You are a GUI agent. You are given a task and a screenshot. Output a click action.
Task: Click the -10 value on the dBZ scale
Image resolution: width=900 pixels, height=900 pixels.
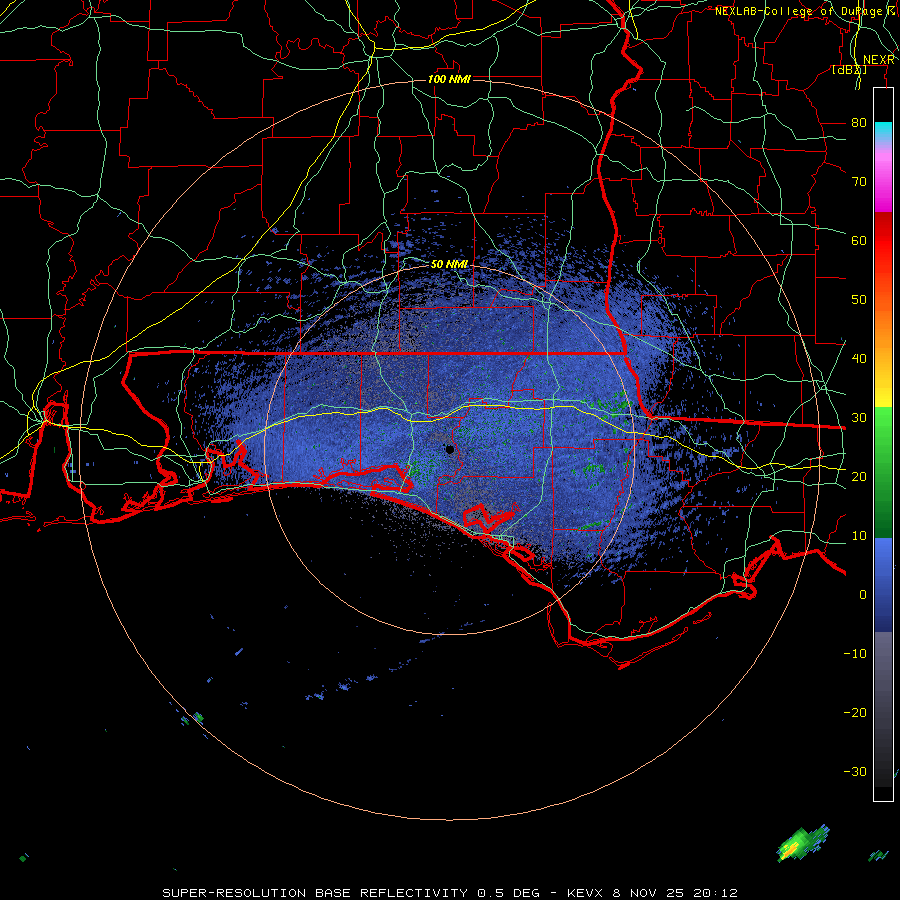tap(855, 653)
